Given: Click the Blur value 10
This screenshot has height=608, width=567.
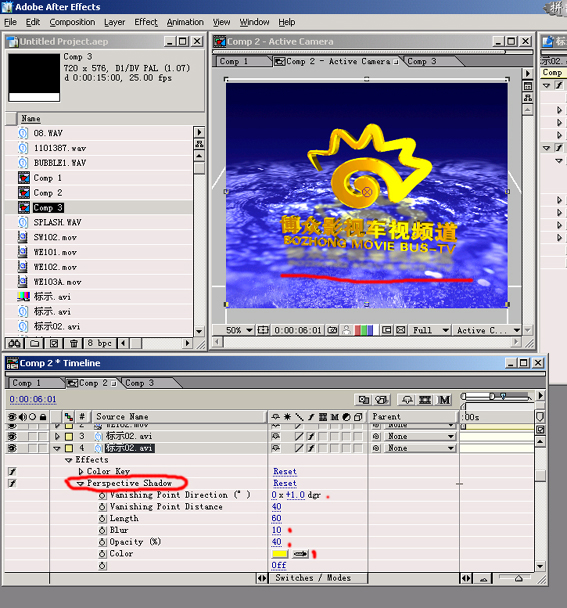Looking at the screenshot, I should (277, 530).
